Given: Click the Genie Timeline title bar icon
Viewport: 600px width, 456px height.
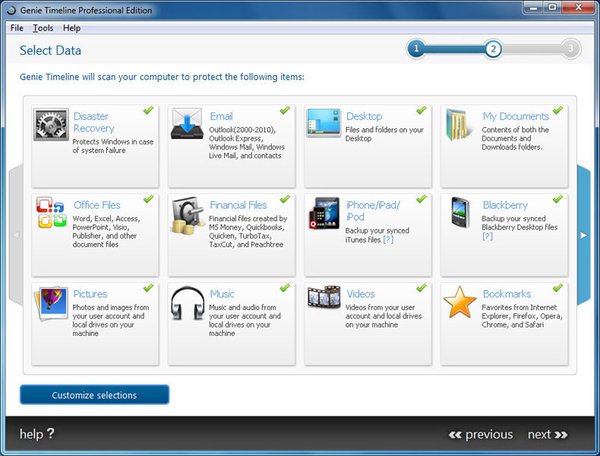Looking at the screenshot, I should click(x=11, y=10).
